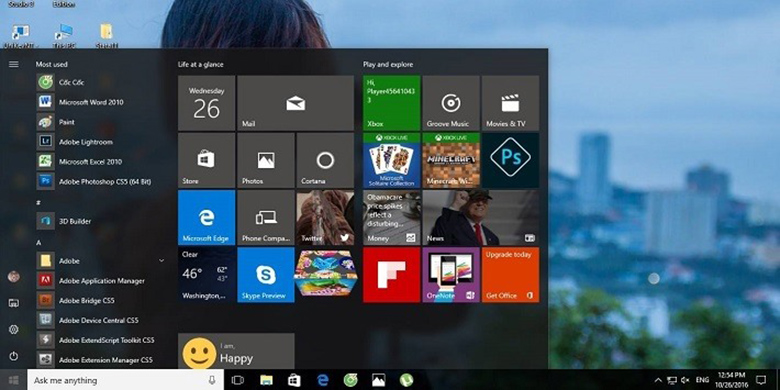Open Groove Music tile
This screenshot has height=390, width=780.
(x=451, y=103)
